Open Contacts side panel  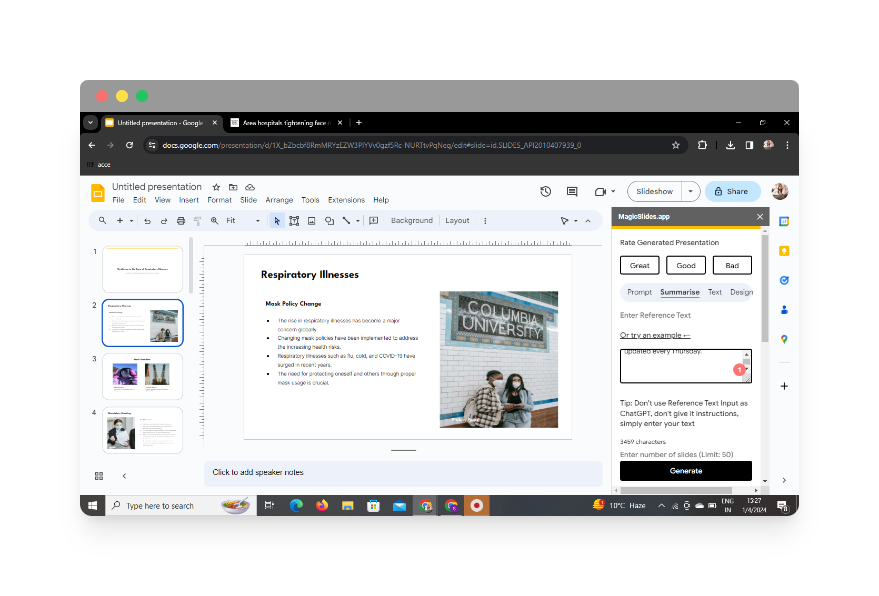coord(784,309)
